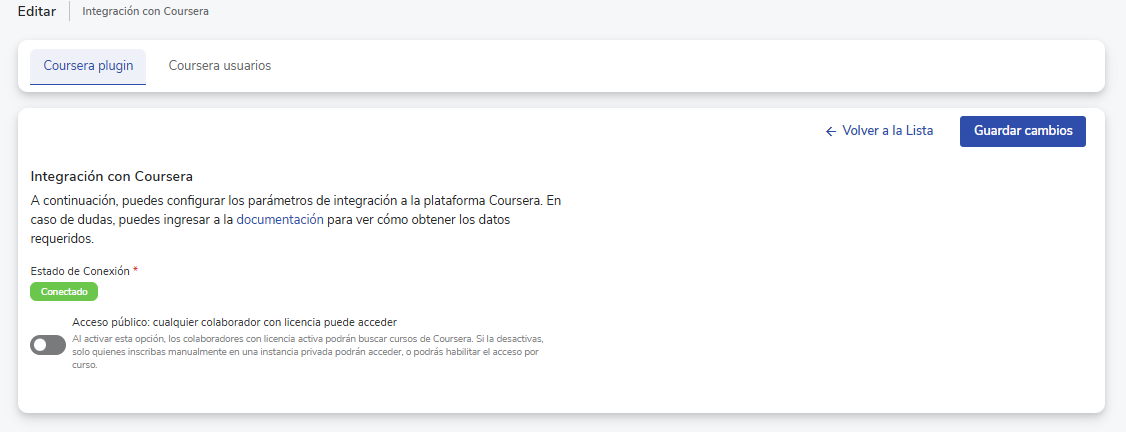This screenshot has height=432, width=1126.
Task: Click the Estado de Conexión label
Action: [80, 271]
